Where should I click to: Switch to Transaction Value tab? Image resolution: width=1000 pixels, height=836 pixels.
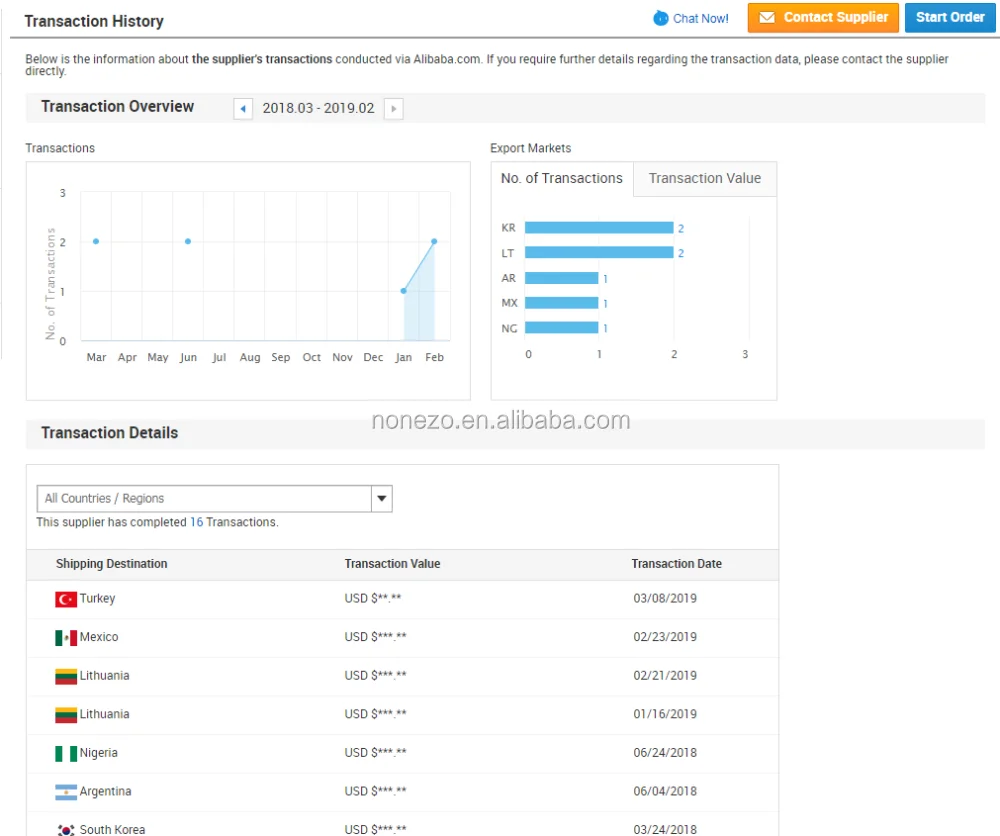704,179
